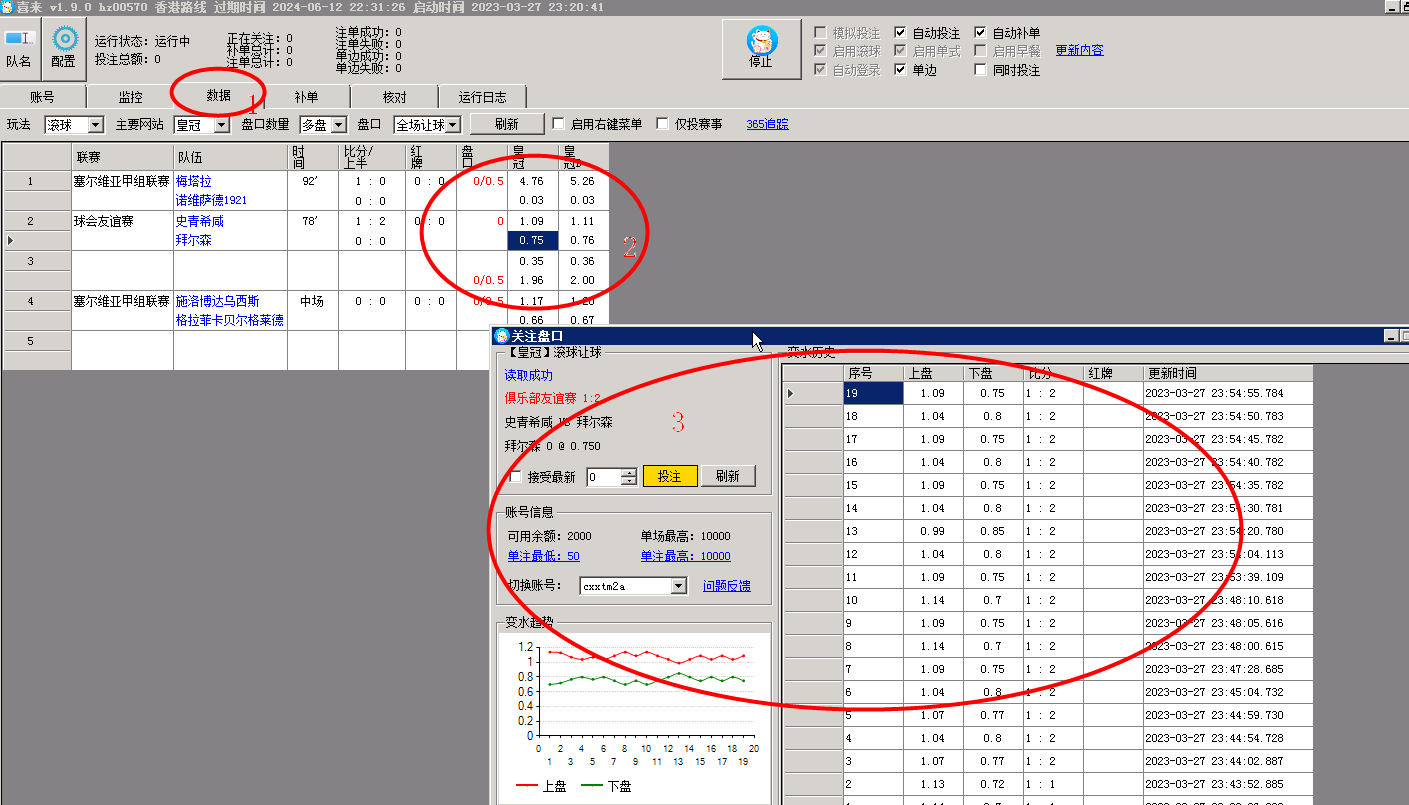Go to the 核对 tab
Screen dimensions: 1409x805
[x=394, y=97]
